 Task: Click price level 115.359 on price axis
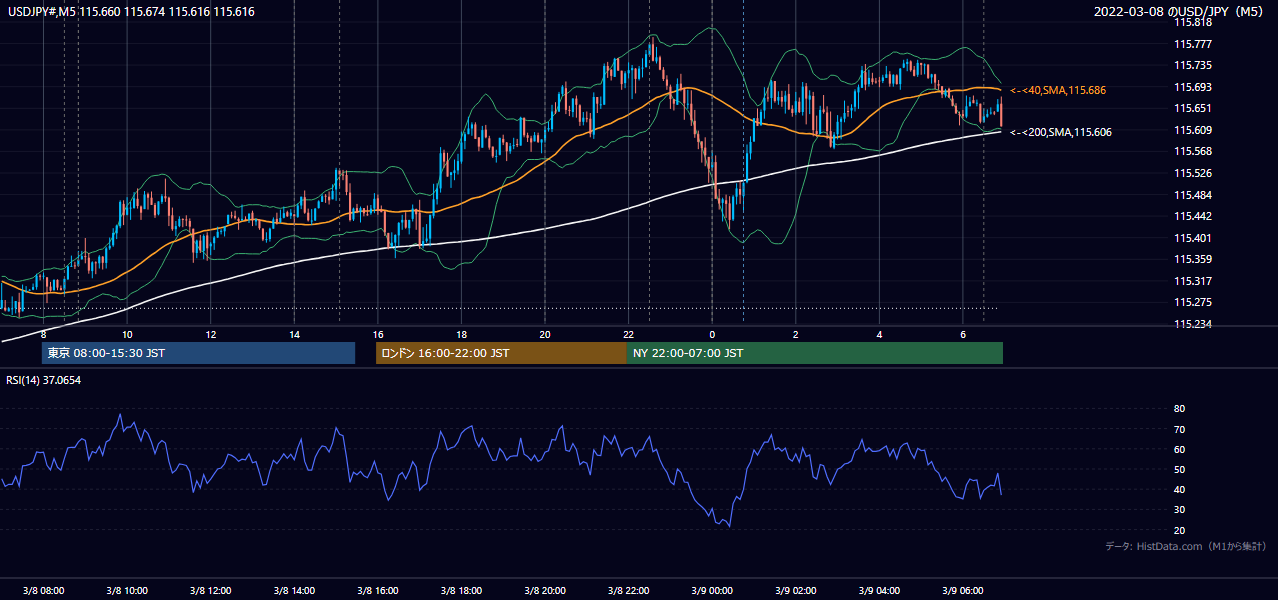coord(1191,259)
